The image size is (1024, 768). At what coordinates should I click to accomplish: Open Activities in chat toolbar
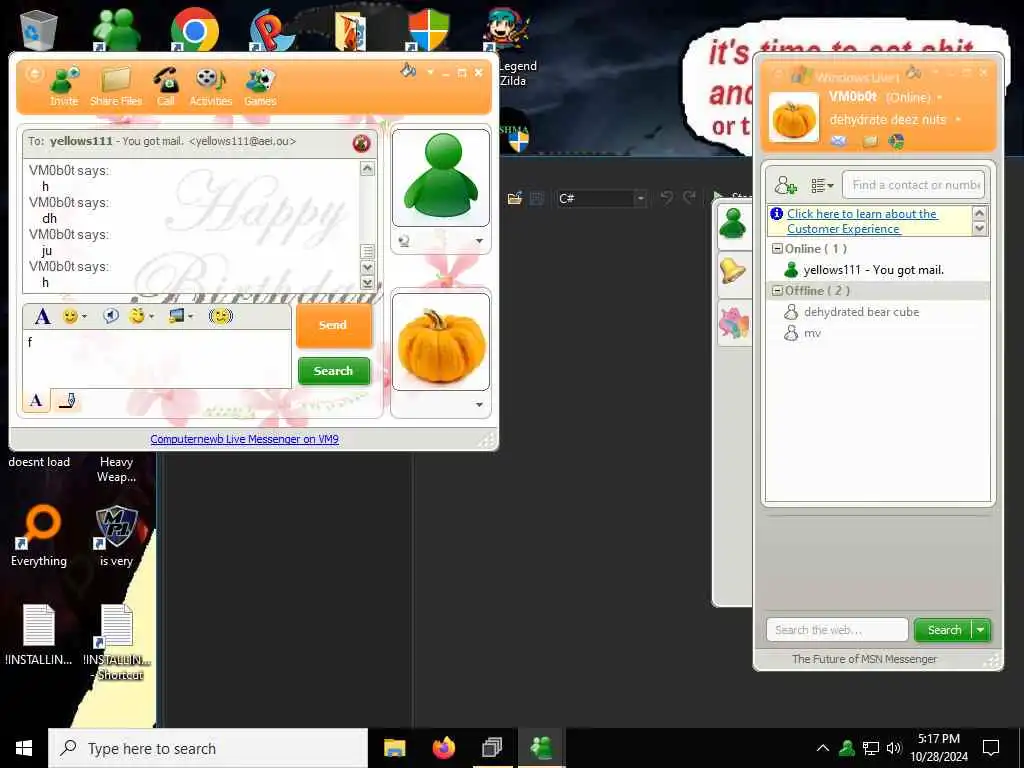point(210,86)
